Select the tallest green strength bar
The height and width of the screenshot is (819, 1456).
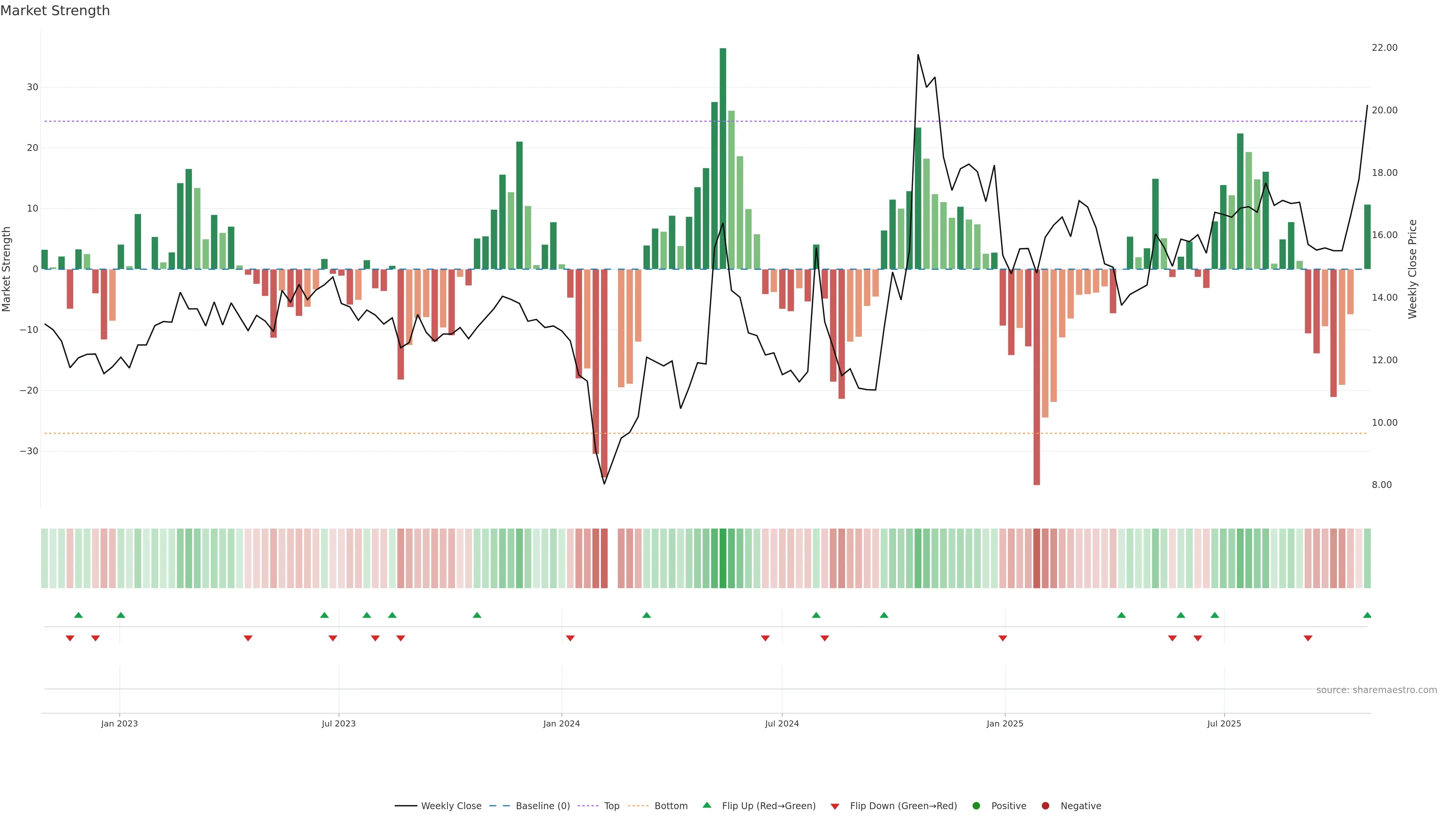[x=723, y=158]
